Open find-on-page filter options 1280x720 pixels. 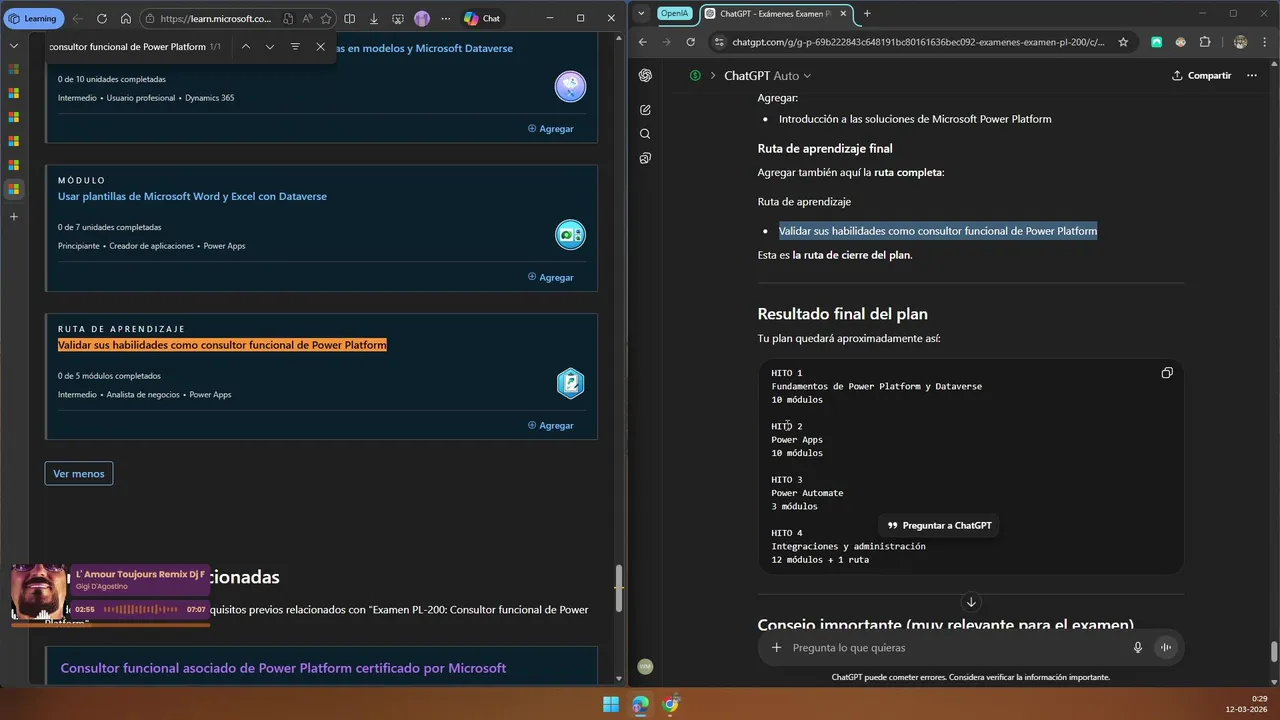[x=295, y=47]
